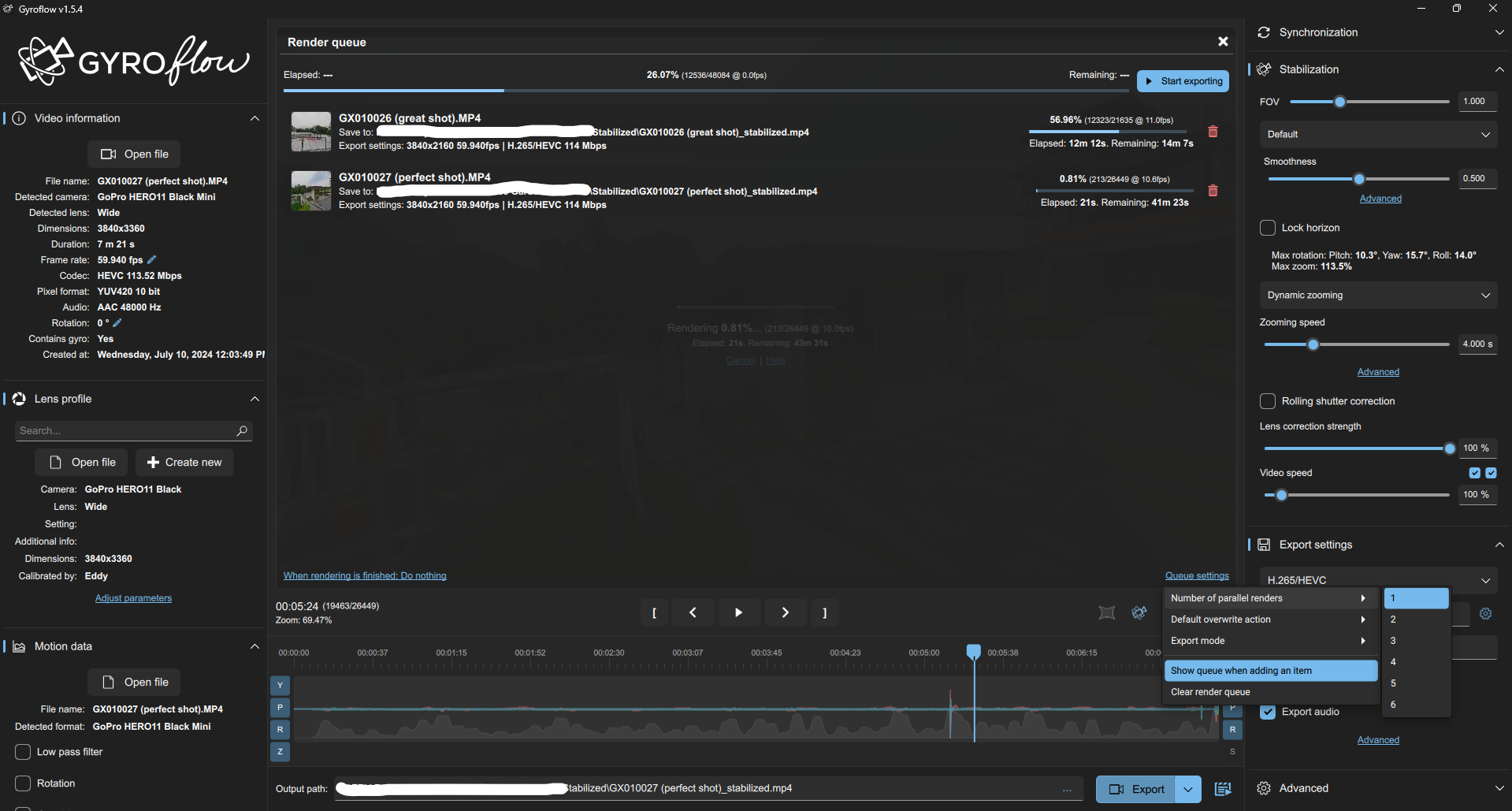Click the search icon in Lens profile search box

tap(242, 430)
